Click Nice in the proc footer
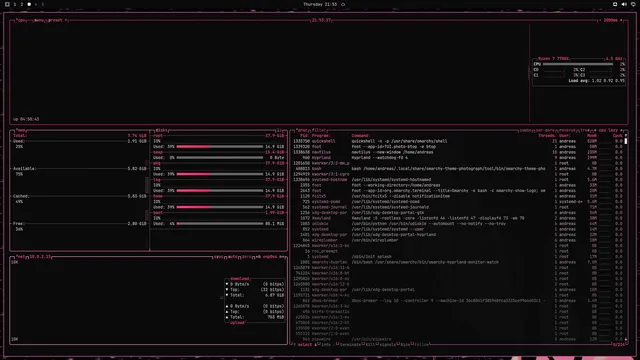Image resolution: width=640 pixels, height=360 pixels. 405,344
